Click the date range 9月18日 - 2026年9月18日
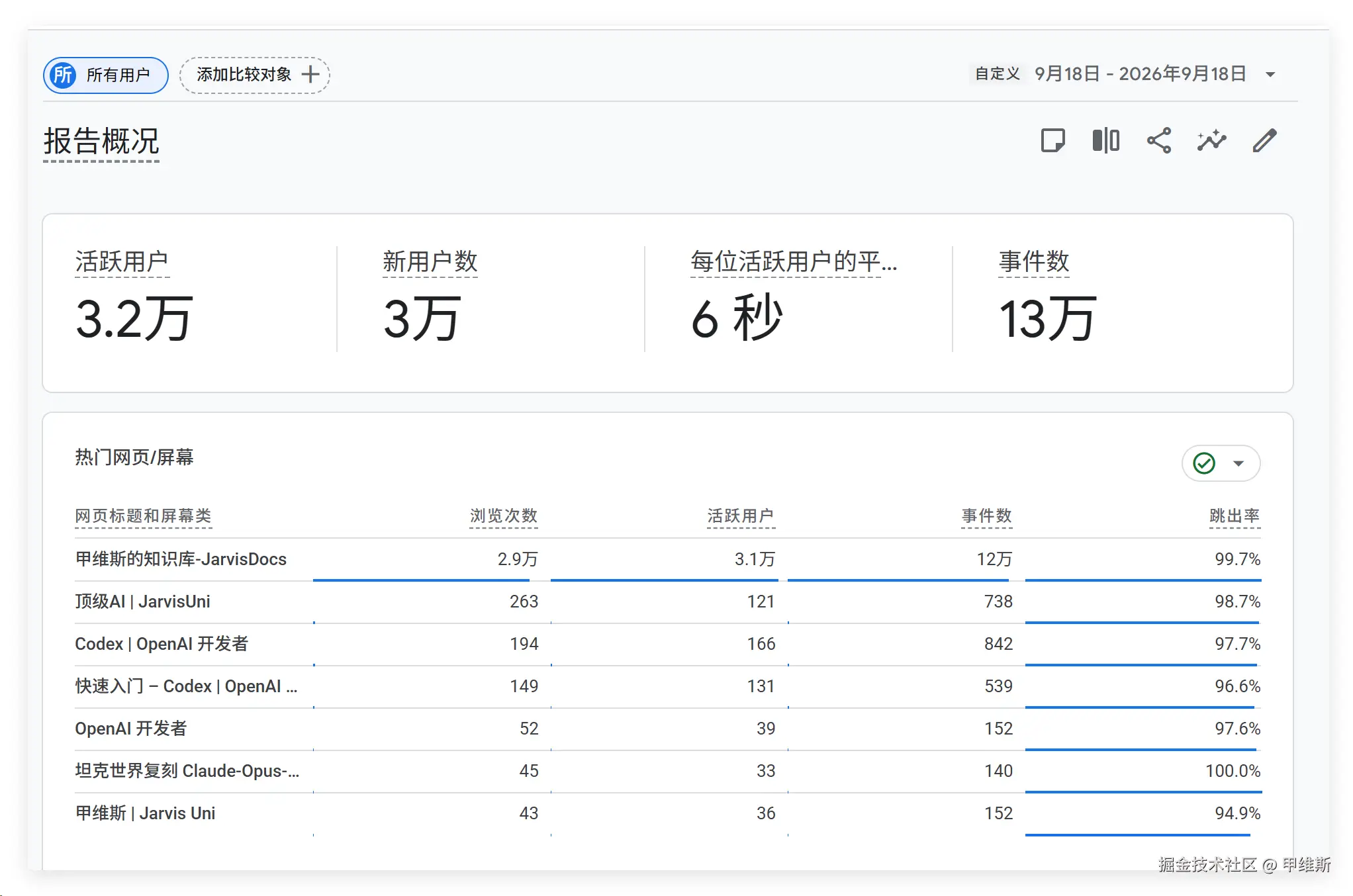 tap(1141, 73)
